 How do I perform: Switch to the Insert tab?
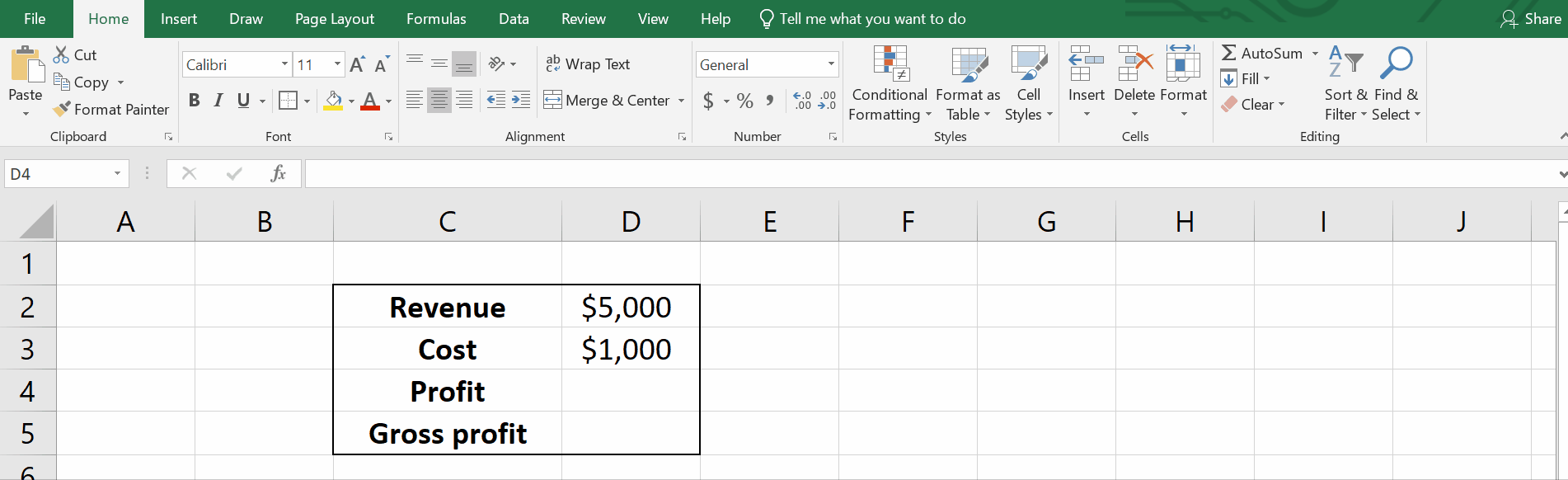179,19
